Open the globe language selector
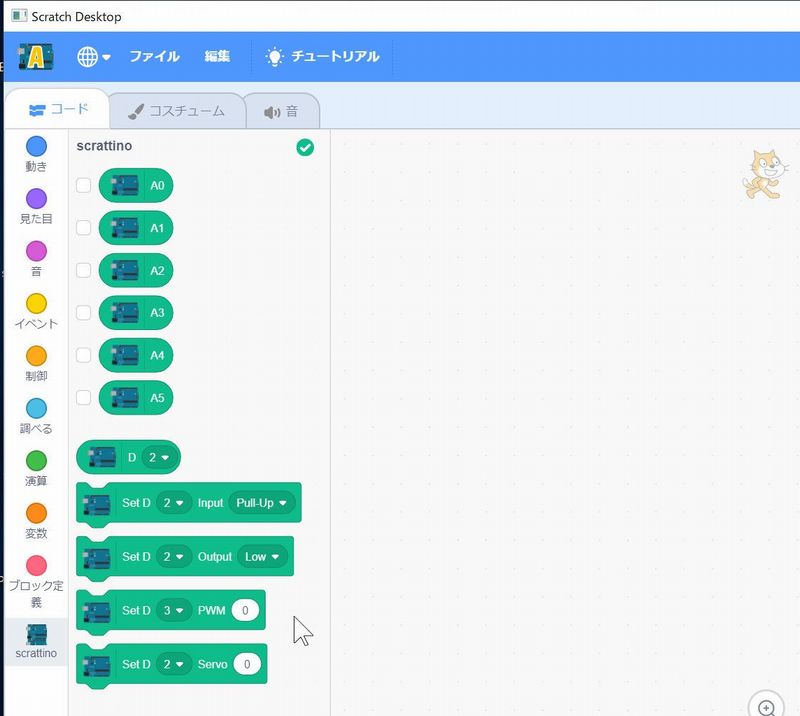 pyautogui.click(x=93, y=57)
